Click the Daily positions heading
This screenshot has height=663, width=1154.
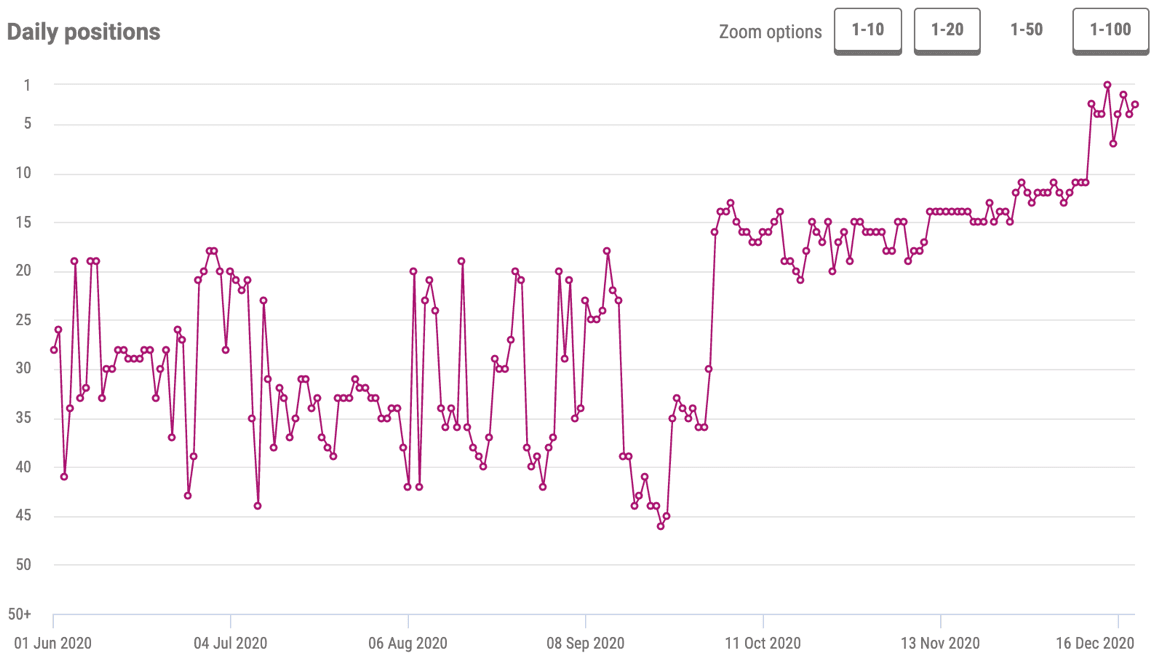point(83,32)
